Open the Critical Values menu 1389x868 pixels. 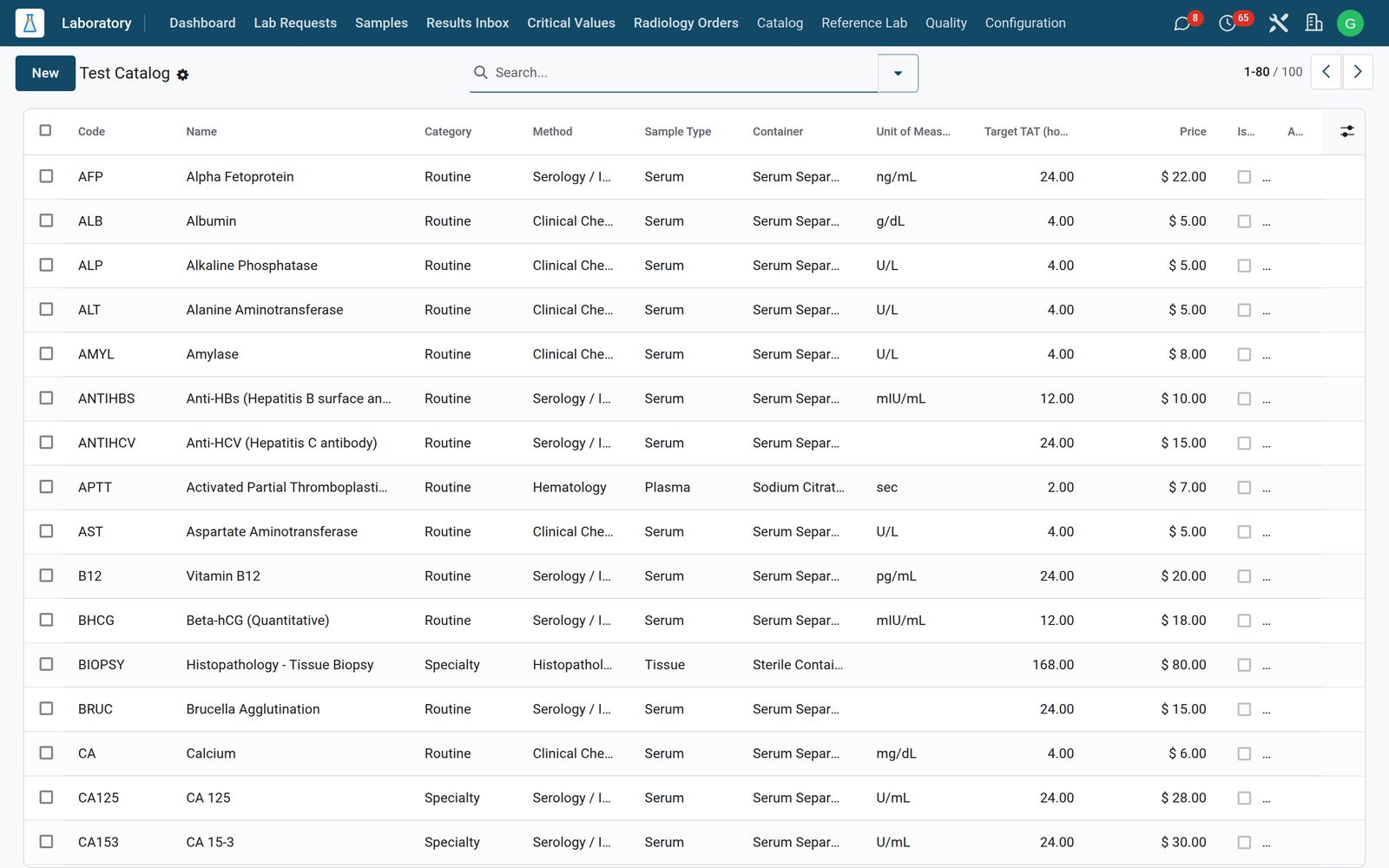click(x=571, y=23)
